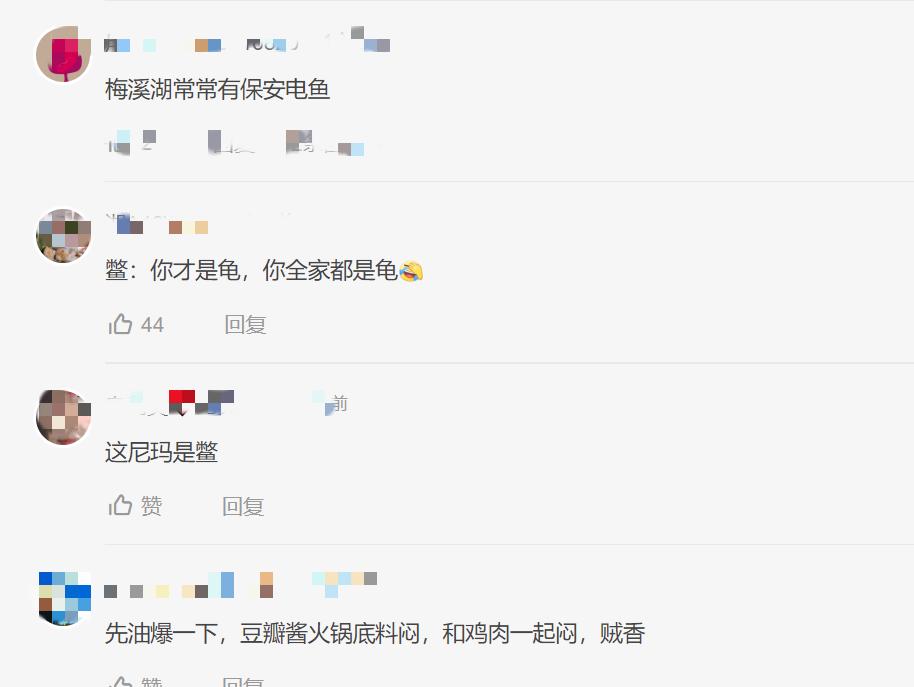Select the comment text 梅溪湖常常有保安电鱼
The height and width of the screenshot is (687, 914).
click(217, 90)
